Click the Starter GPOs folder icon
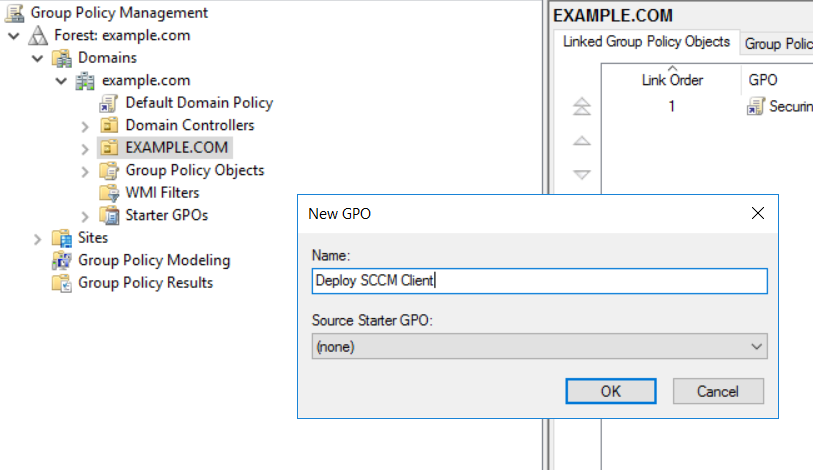This screenshot has height=470, width=813. [x=109, y=215]
